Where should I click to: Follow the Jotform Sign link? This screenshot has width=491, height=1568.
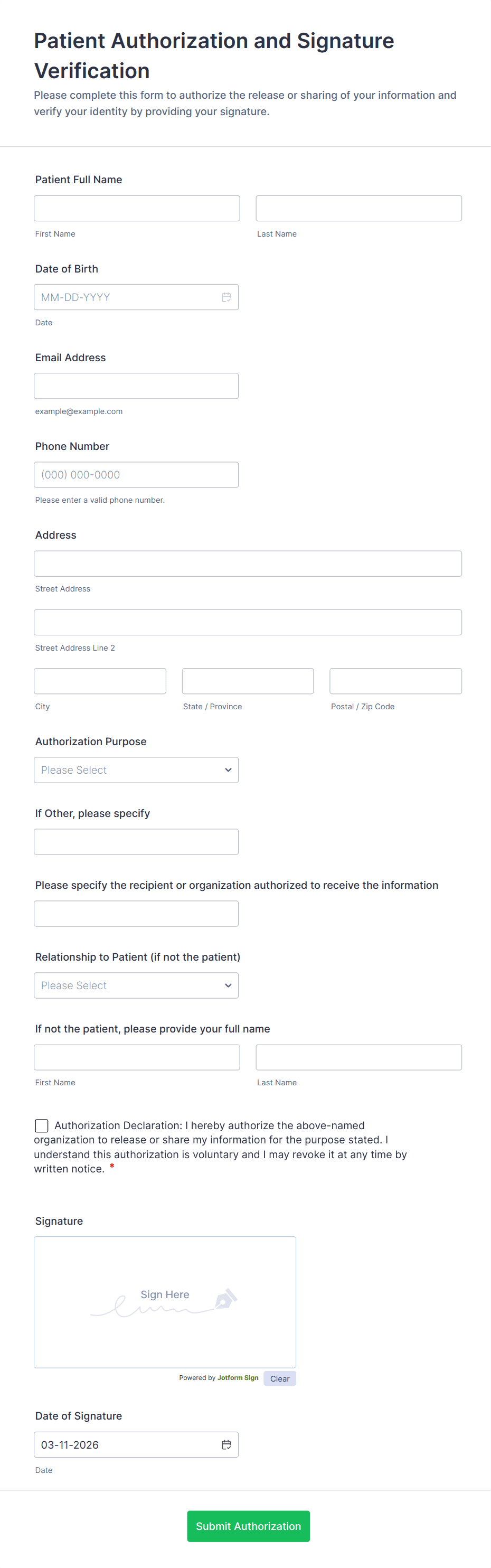click(x=238, y=1377)
